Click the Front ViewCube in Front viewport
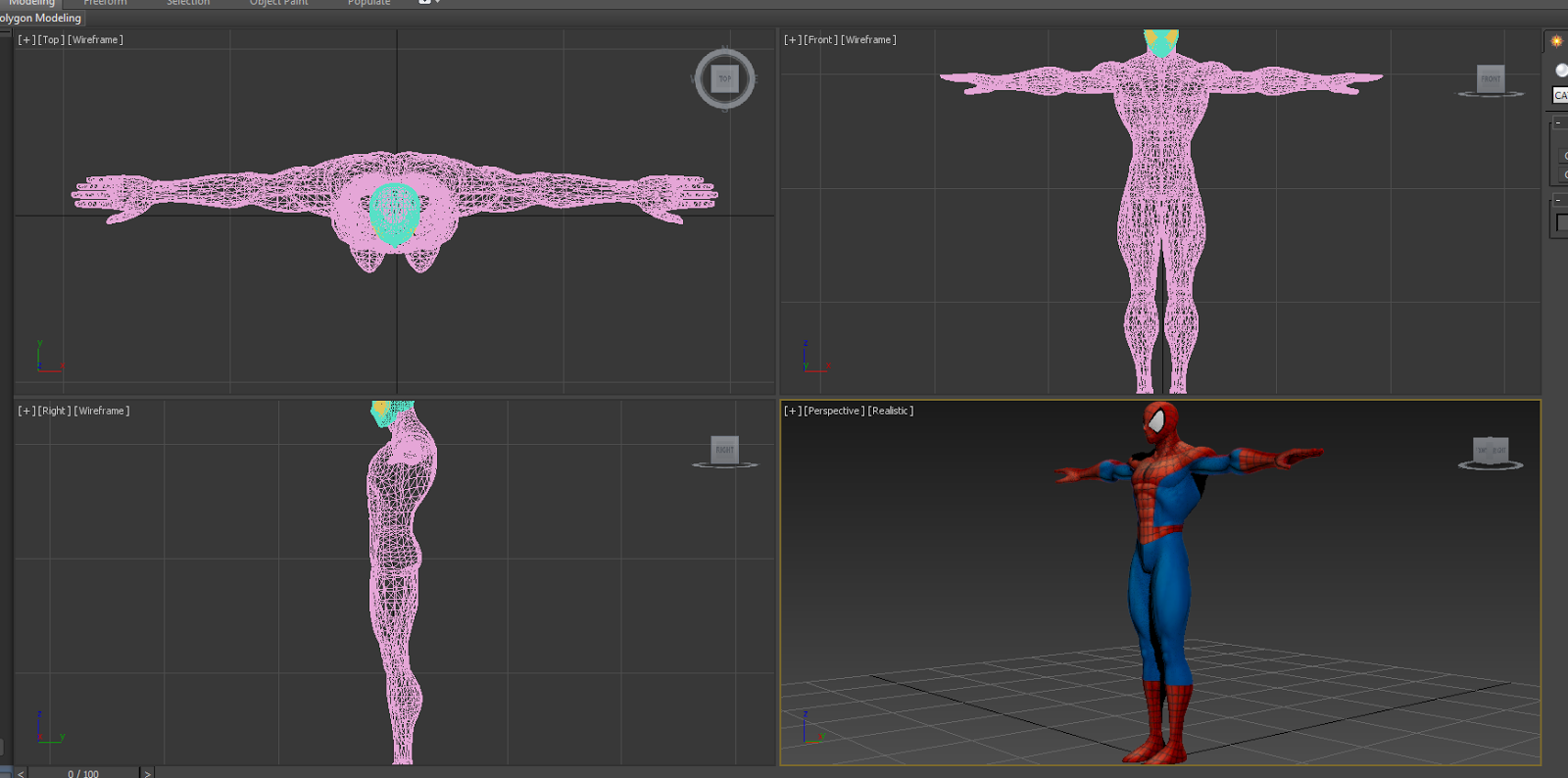 click(1491, 78)
